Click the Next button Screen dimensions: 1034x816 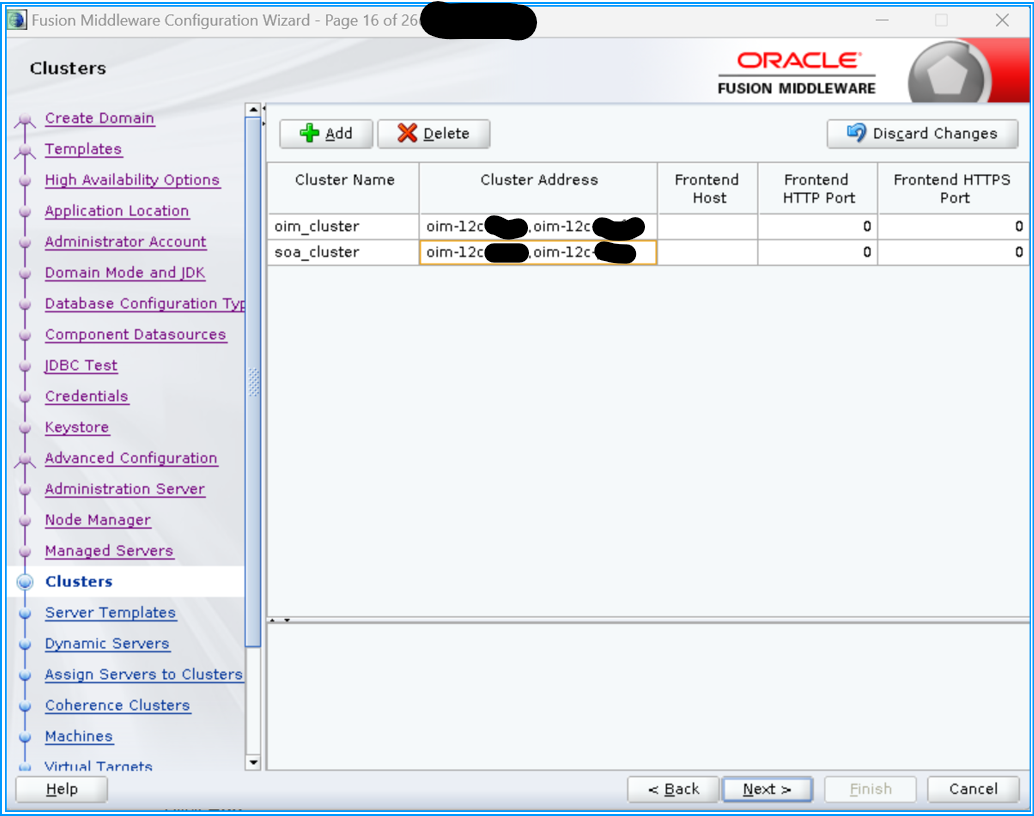click(x=767, y=789)
